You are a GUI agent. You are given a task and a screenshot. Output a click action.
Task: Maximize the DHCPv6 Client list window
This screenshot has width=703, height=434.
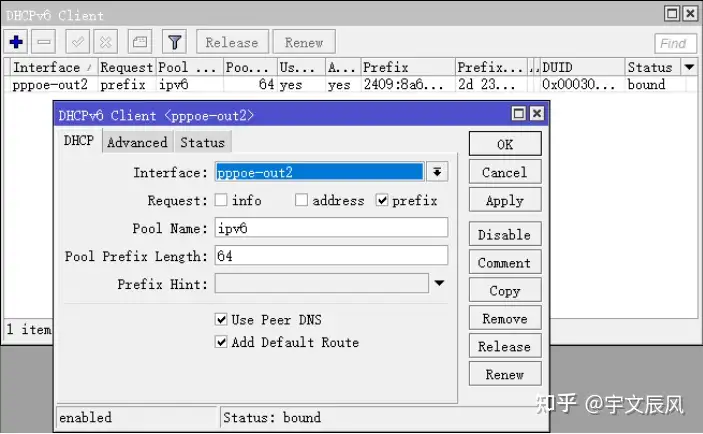(672, 13)
